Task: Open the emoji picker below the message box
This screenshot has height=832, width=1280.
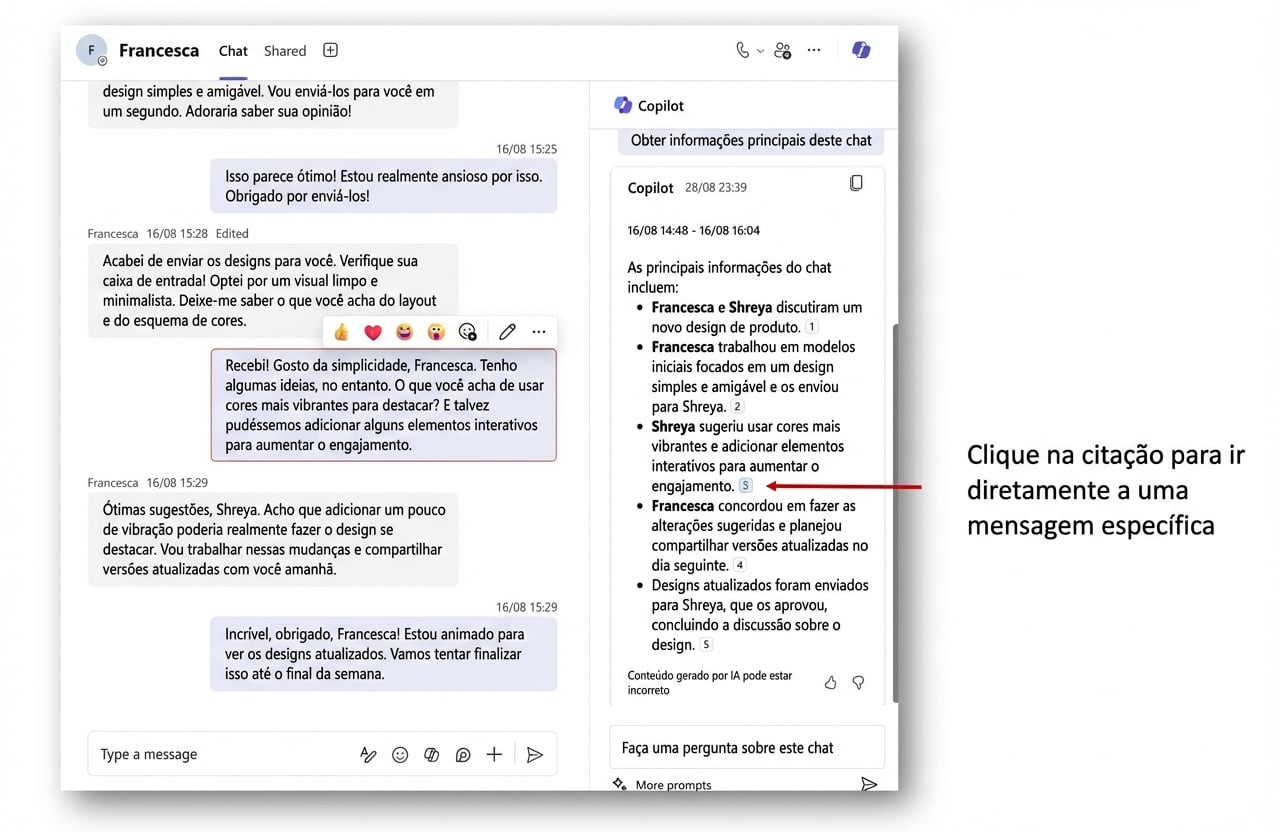Action: [400, 754]
